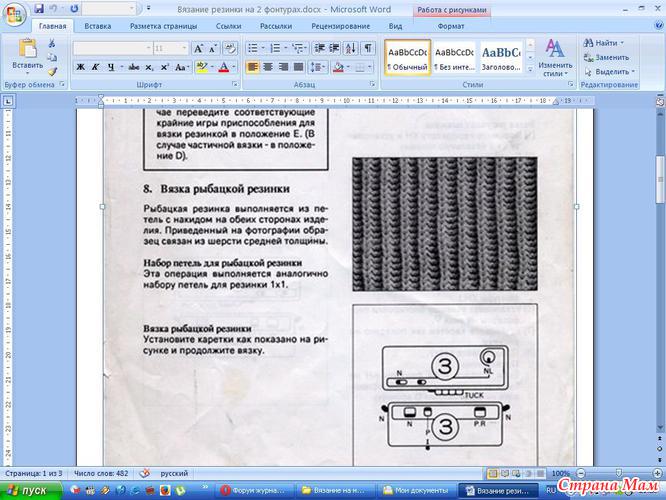Click Clear Formatting icon
Image resolution: width=666 pixels, height=500 pixels.
(230, 48)
